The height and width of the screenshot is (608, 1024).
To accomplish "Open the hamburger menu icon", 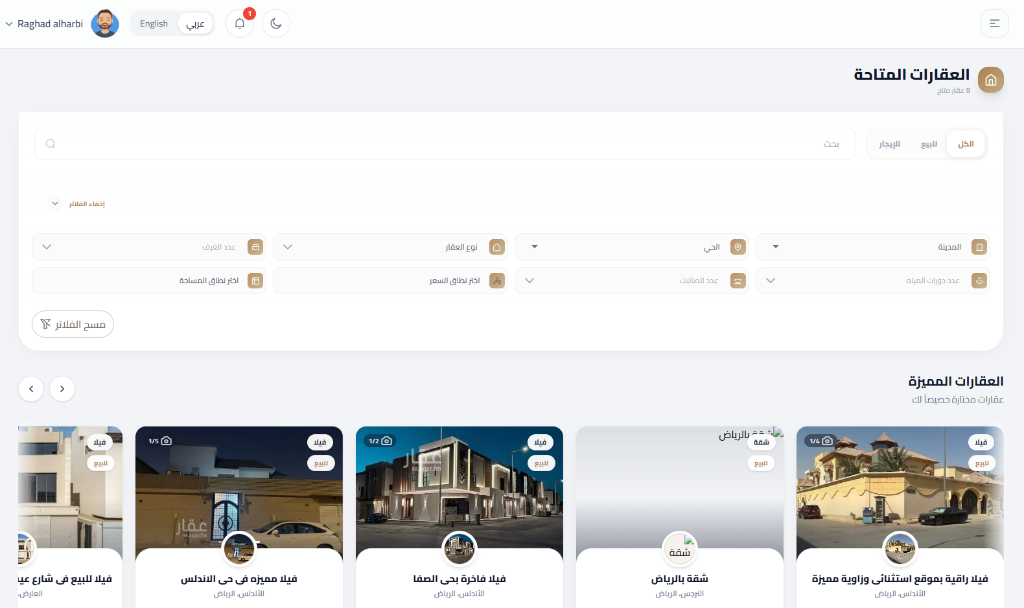I will (x=994, y=24).
